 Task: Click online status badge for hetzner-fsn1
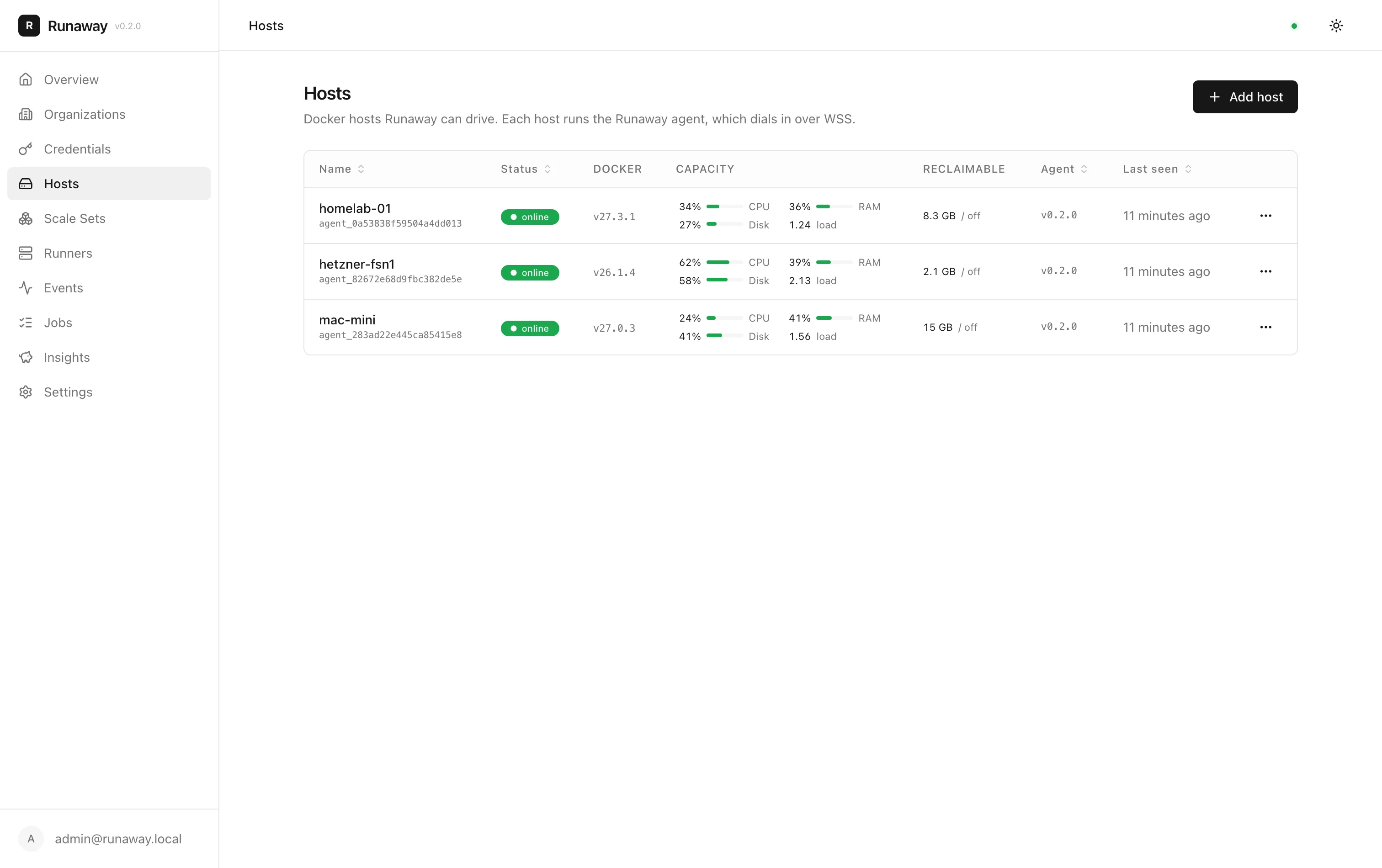530,272
